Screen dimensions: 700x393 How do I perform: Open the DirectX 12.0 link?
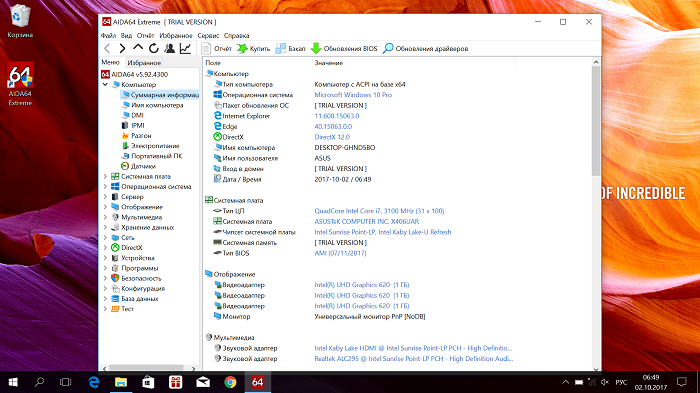pos(332,137)
